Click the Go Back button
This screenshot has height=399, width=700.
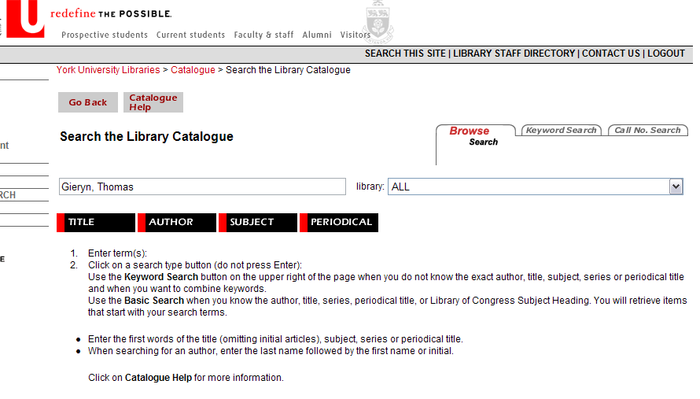click(x=88, y=102)
